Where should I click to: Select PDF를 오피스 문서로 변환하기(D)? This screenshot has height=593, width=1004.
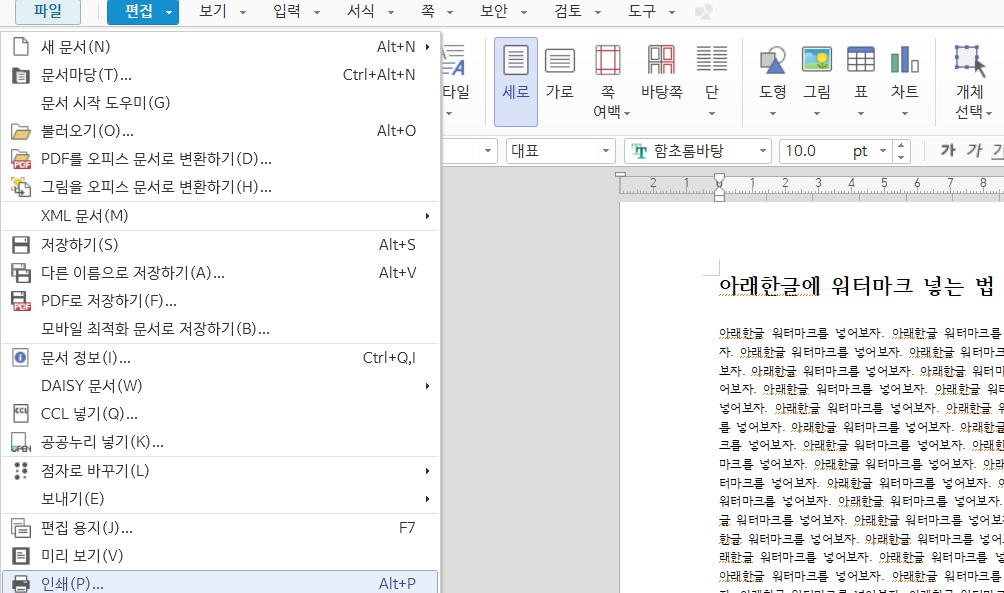pyautogui.click(x=220, y=159)
